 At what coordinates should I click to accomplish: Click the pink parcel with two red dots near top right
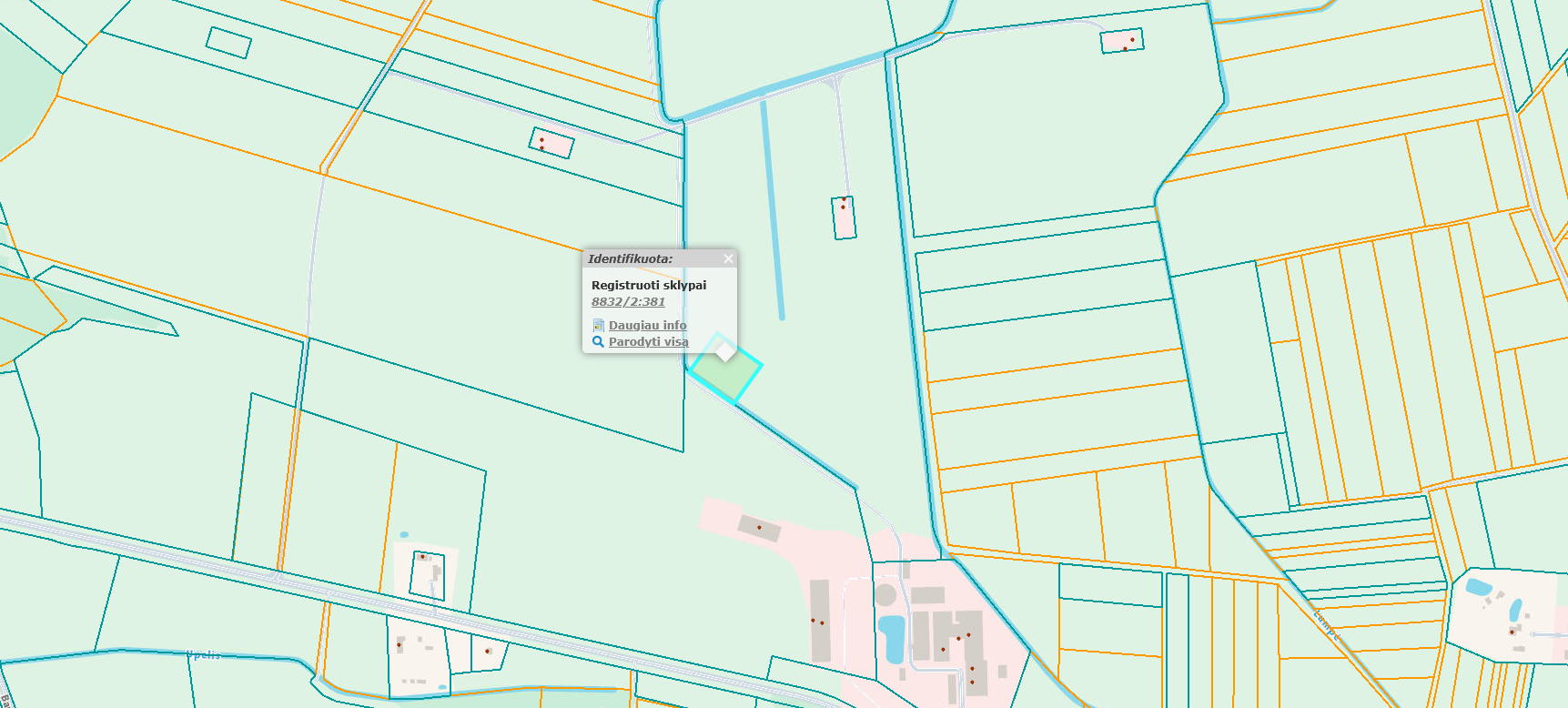(x=1121, y=41)
